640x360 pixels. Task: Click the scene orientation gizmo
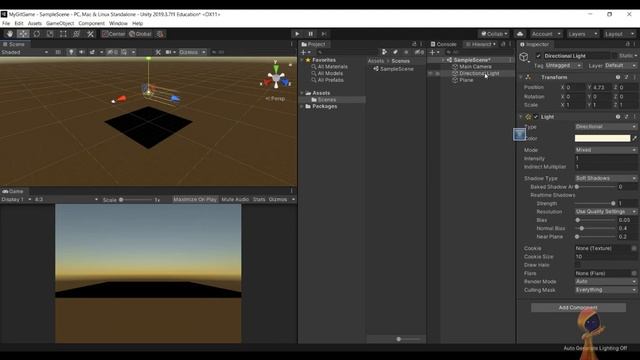(276, 78)
